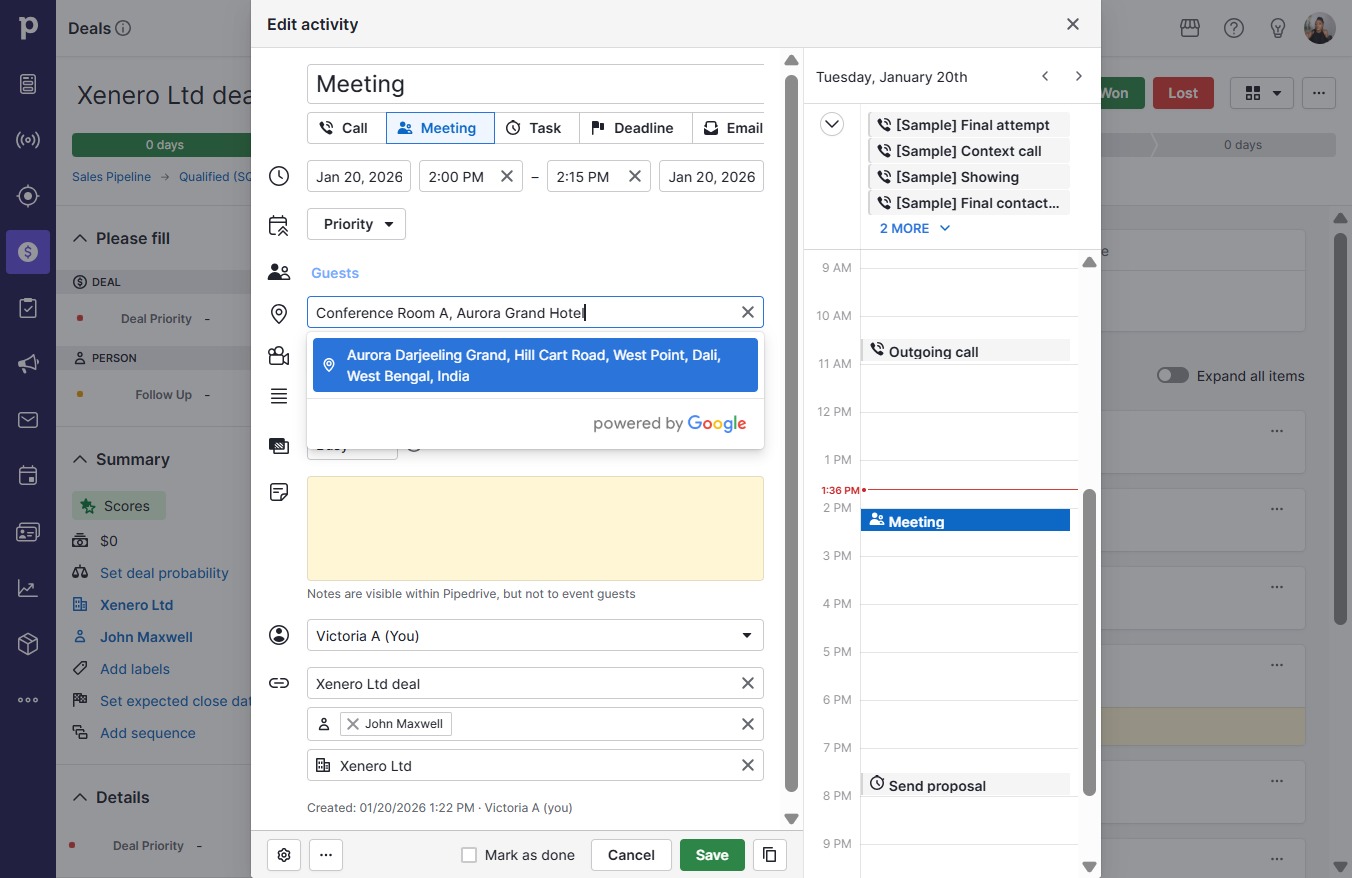Clear the 2:15 PM end time
Screen dimensions: 1352x878
[x=635, y=177]
